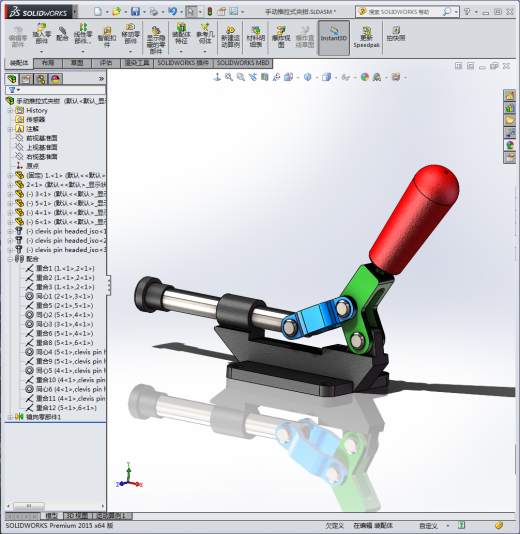Click the Bill of Materials (材料明细表) tool

(x=256, y=37)
